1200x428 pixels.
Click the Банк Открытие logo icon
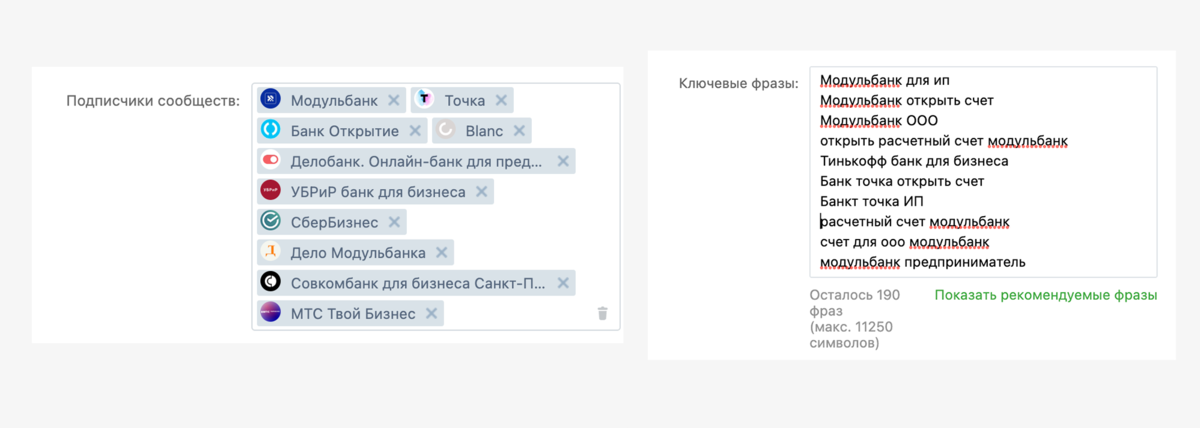(x=270, y=131)
